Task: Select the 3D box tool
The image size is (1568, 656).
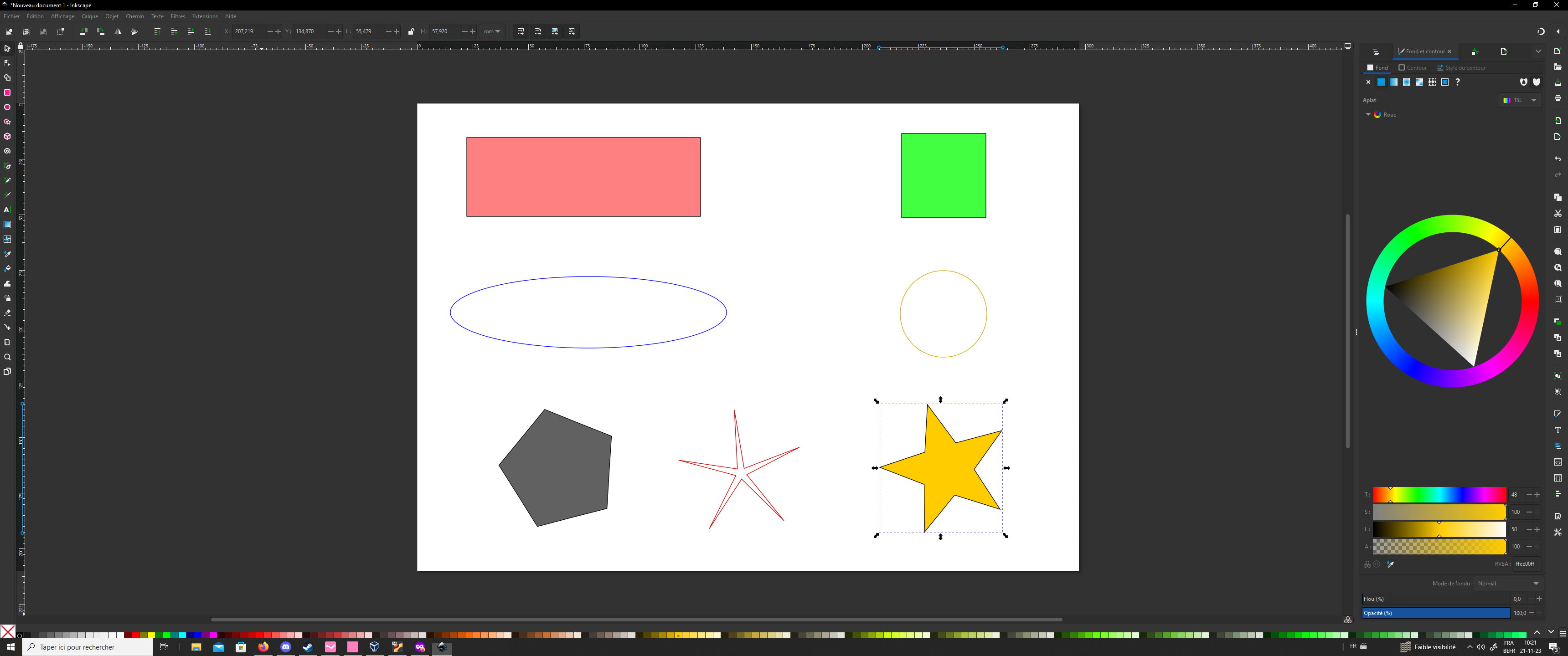Action: (7, 136)
